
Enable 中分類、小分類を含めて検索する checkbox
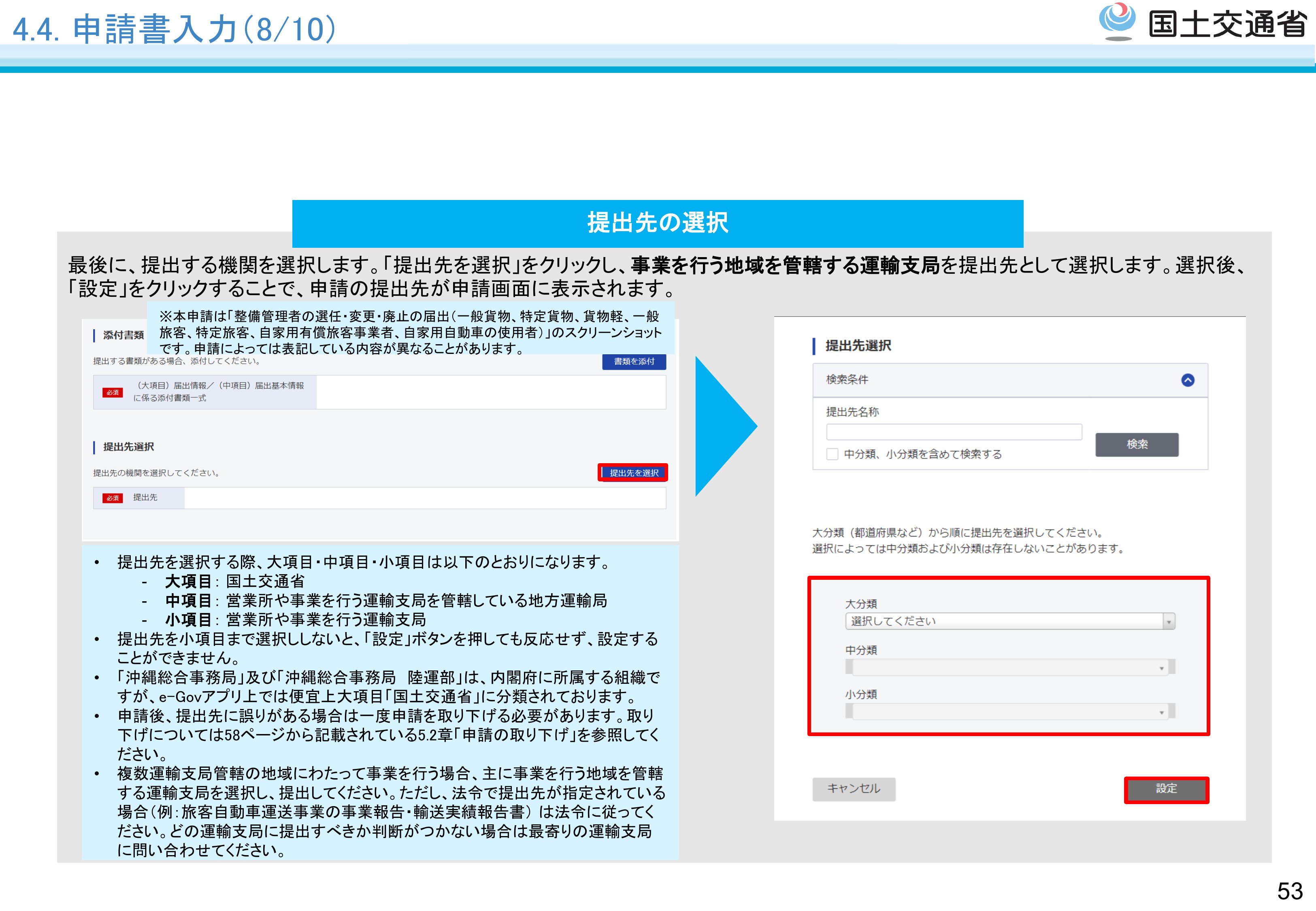(x=832, y=454)
